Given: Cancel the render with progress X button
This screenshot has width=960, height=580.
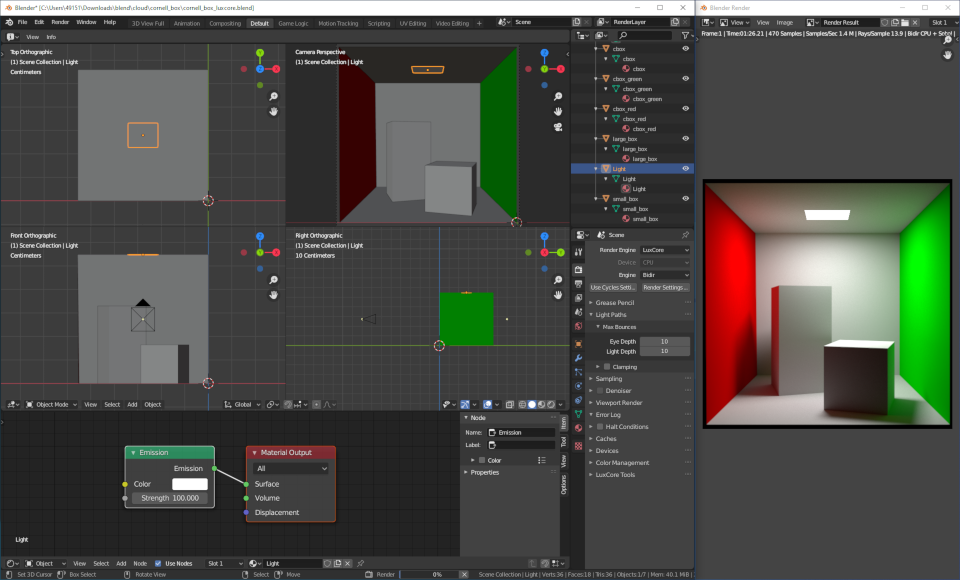Looking at the screenshot, I should point(464,574).
